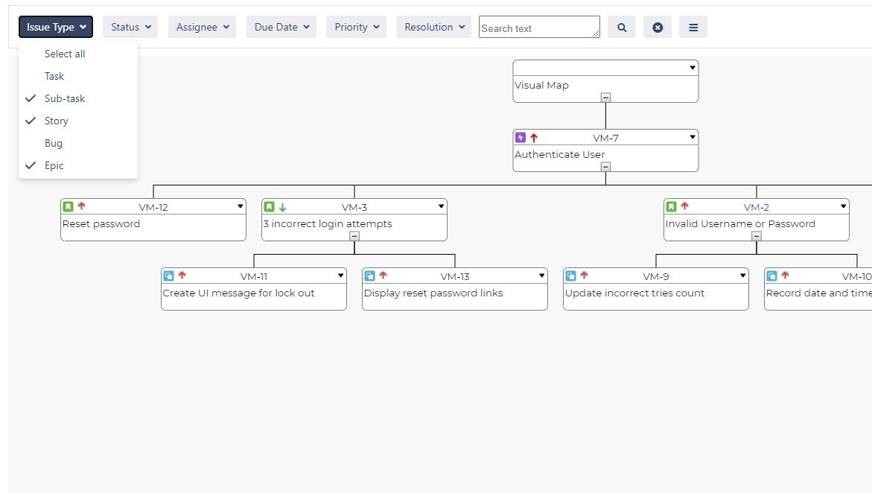Open the Status filter dropdown
This screenshot has height=496, width=872.
[130, 27]
